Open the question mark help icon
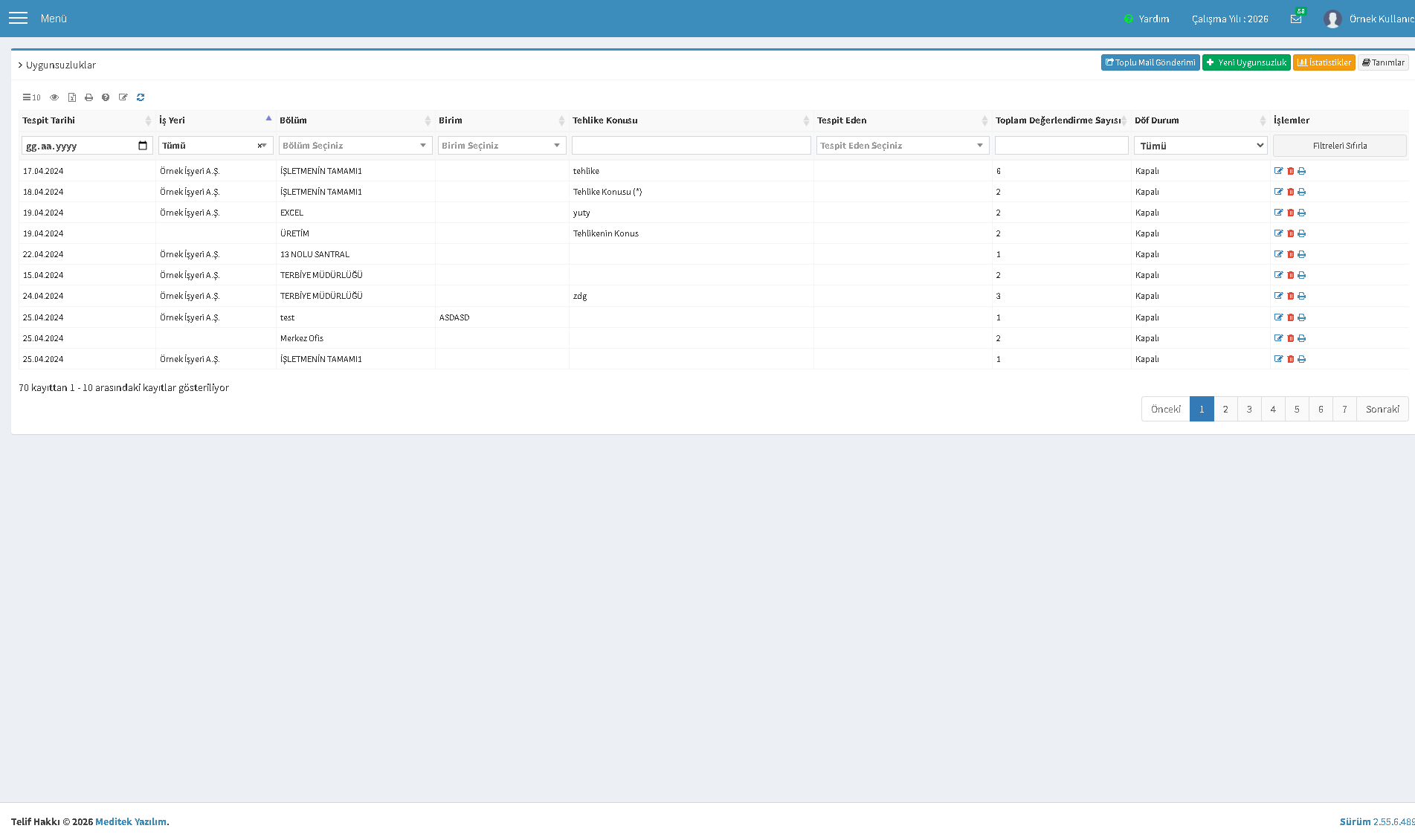Image resolution: width=1415 pixels, height=840 pixels. [x=106, y=97]
